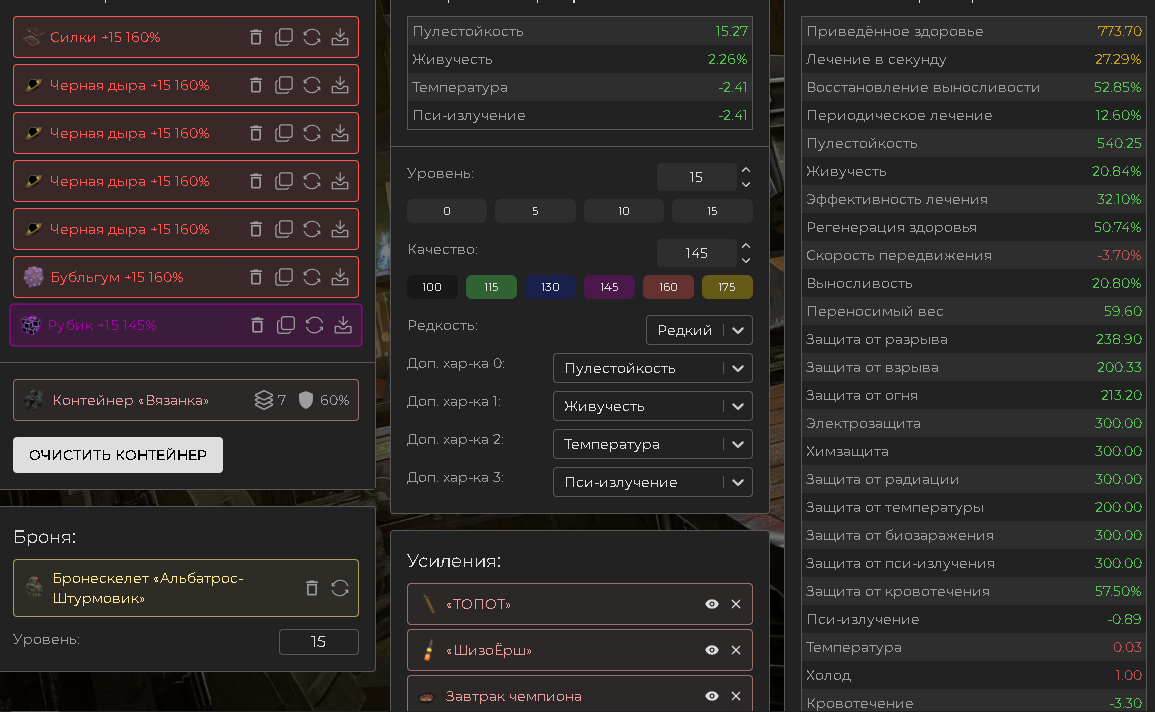Hide the «ШизоЁрш» boost via eye icon
Screen dimensions: 1155x712
[712, 650]
